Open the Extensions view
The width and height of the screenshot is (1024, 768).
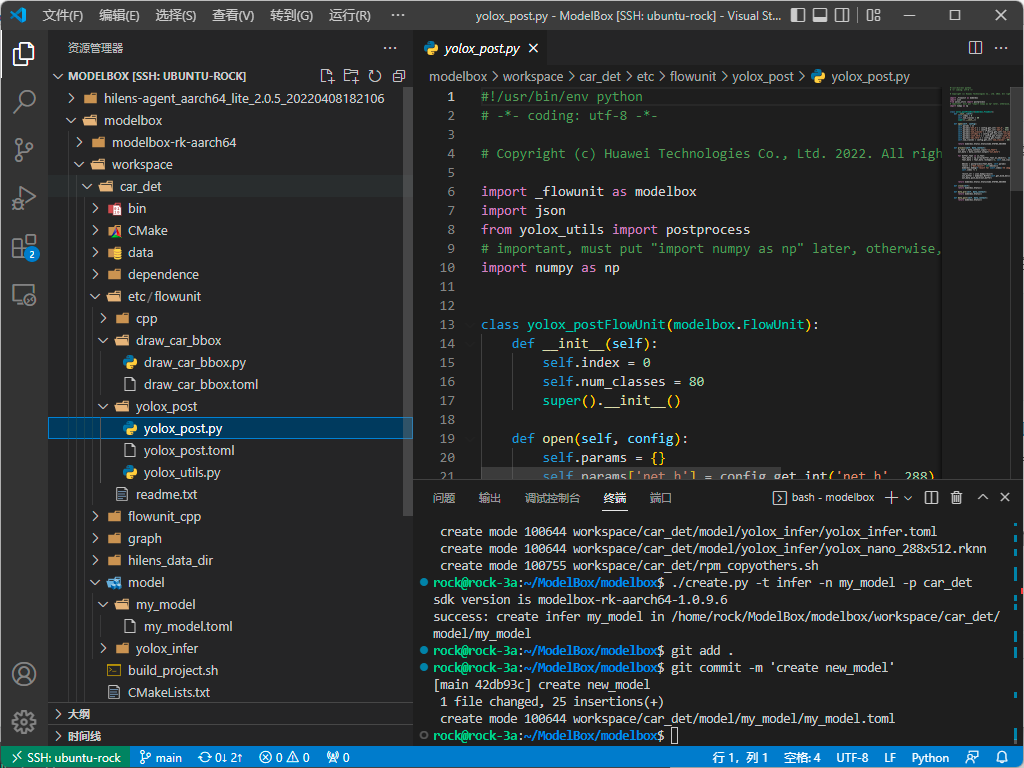[24, 247]
